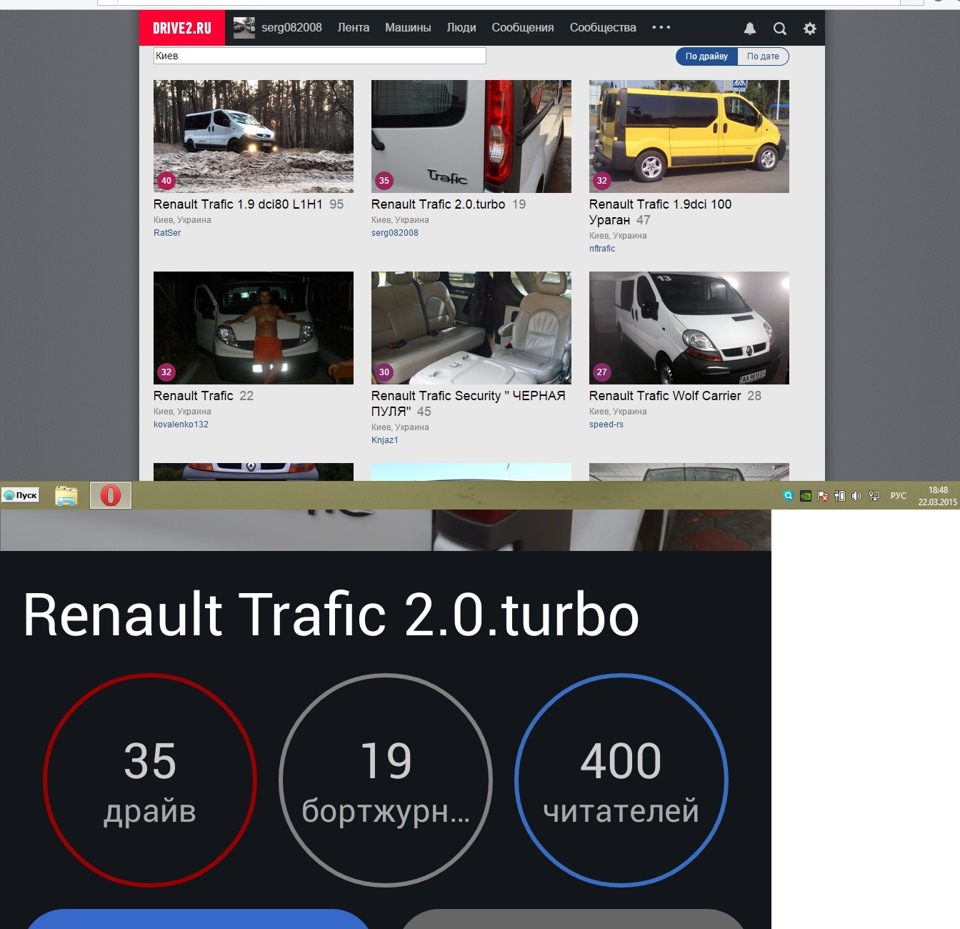Click Renault Trafic 1.9dci 100 Ураган title
Image resolution: width=960 pixels, height=929 pixels.
660,212
